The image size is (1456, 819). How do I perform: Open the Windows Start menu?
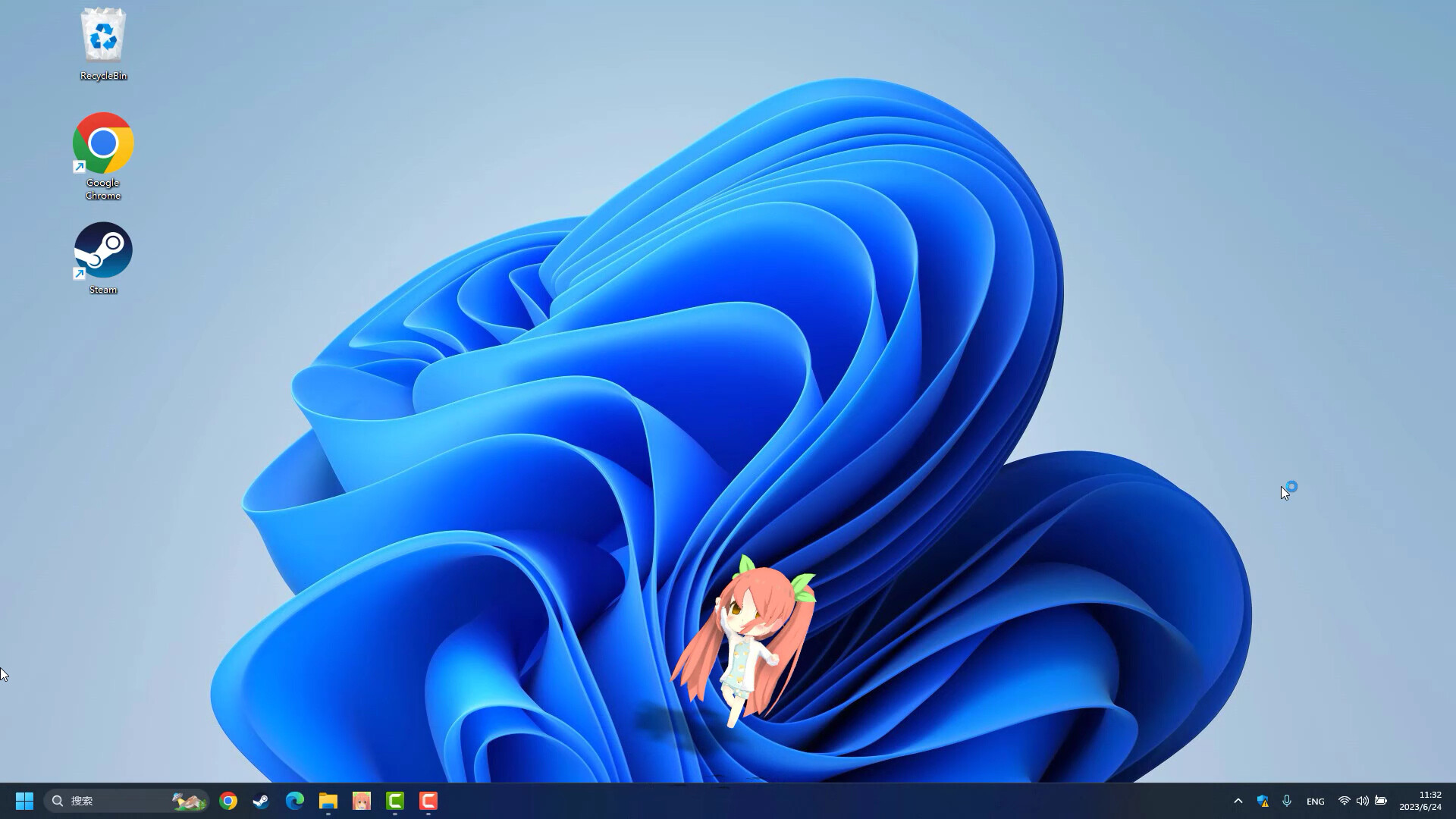tap(24, 801)
